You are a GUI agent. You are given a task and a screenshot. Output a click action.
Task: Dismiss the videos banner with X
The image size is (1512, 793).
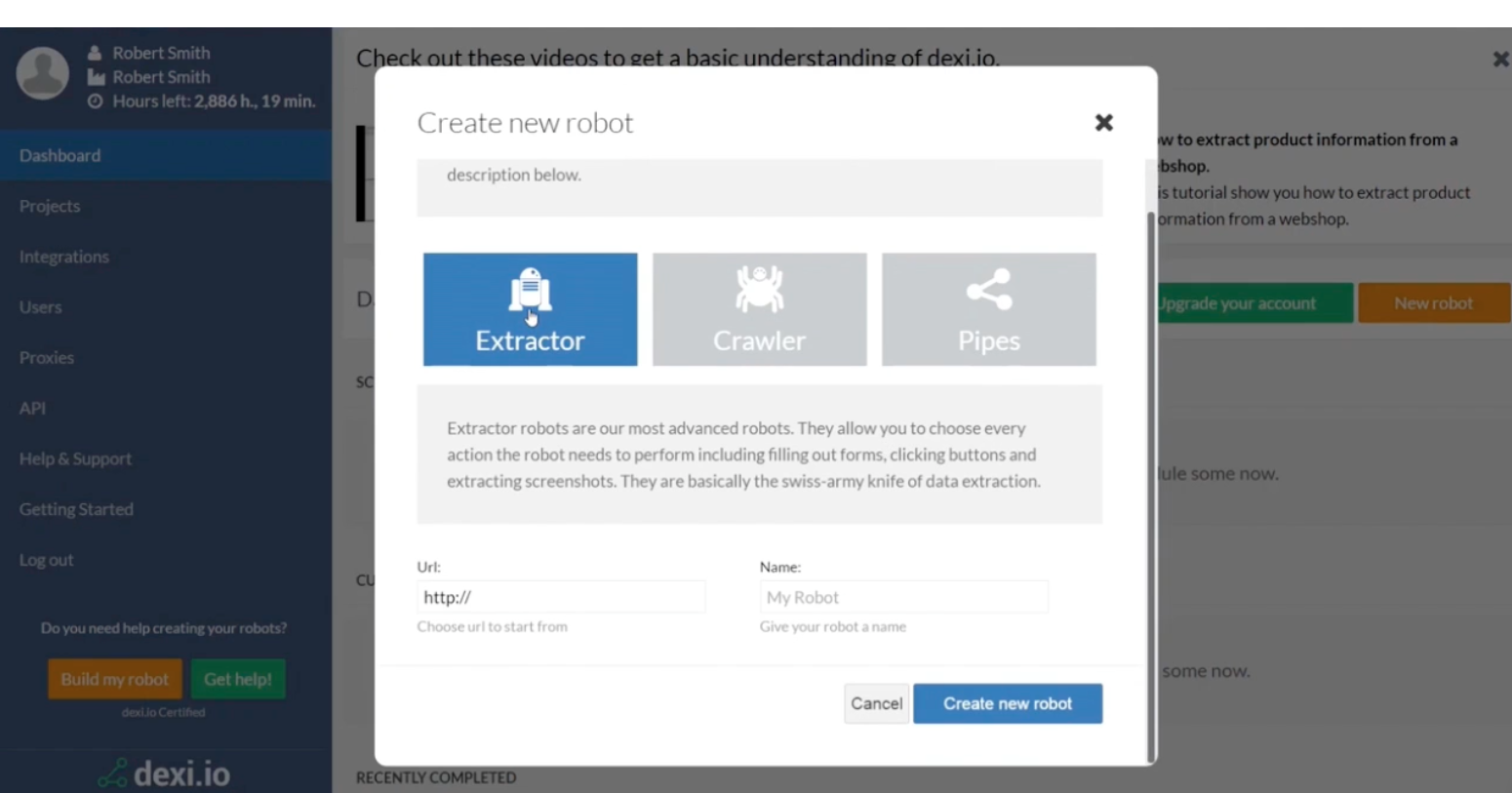(1500, 59)
